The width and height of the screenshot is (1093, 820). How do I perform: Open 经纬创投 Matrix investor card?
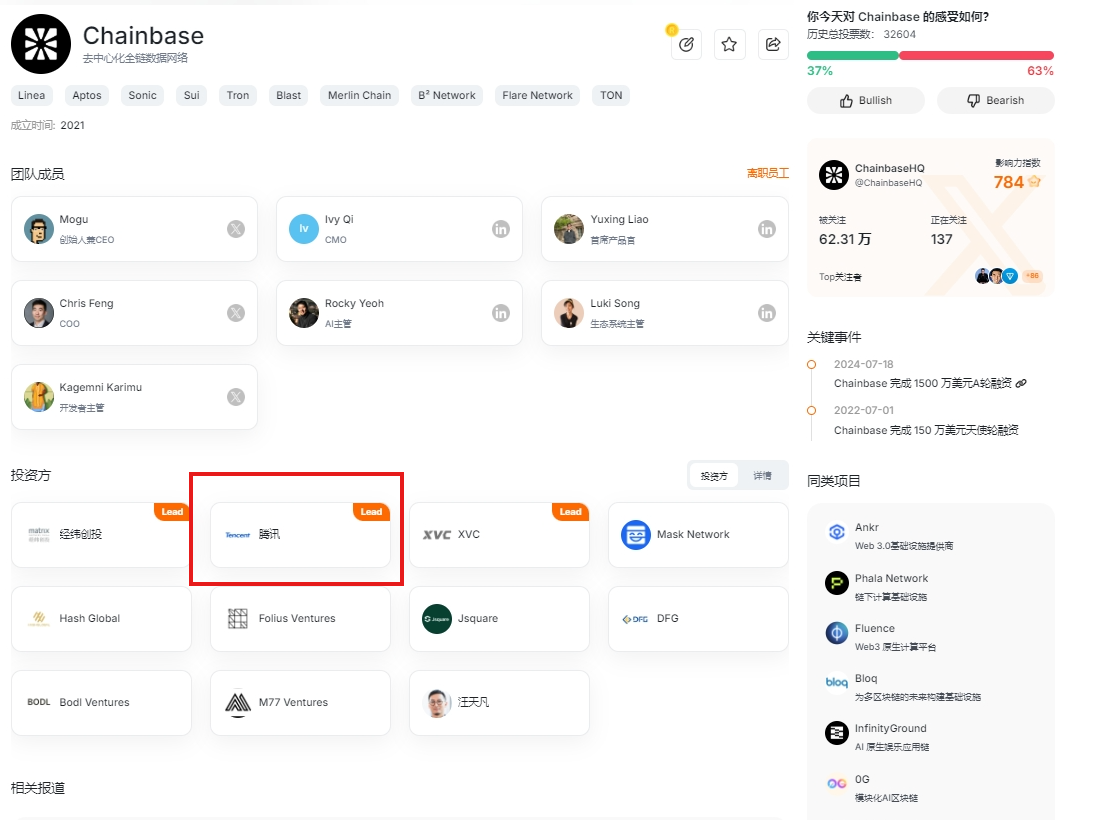pyautogui.click(x=101, y=535)
